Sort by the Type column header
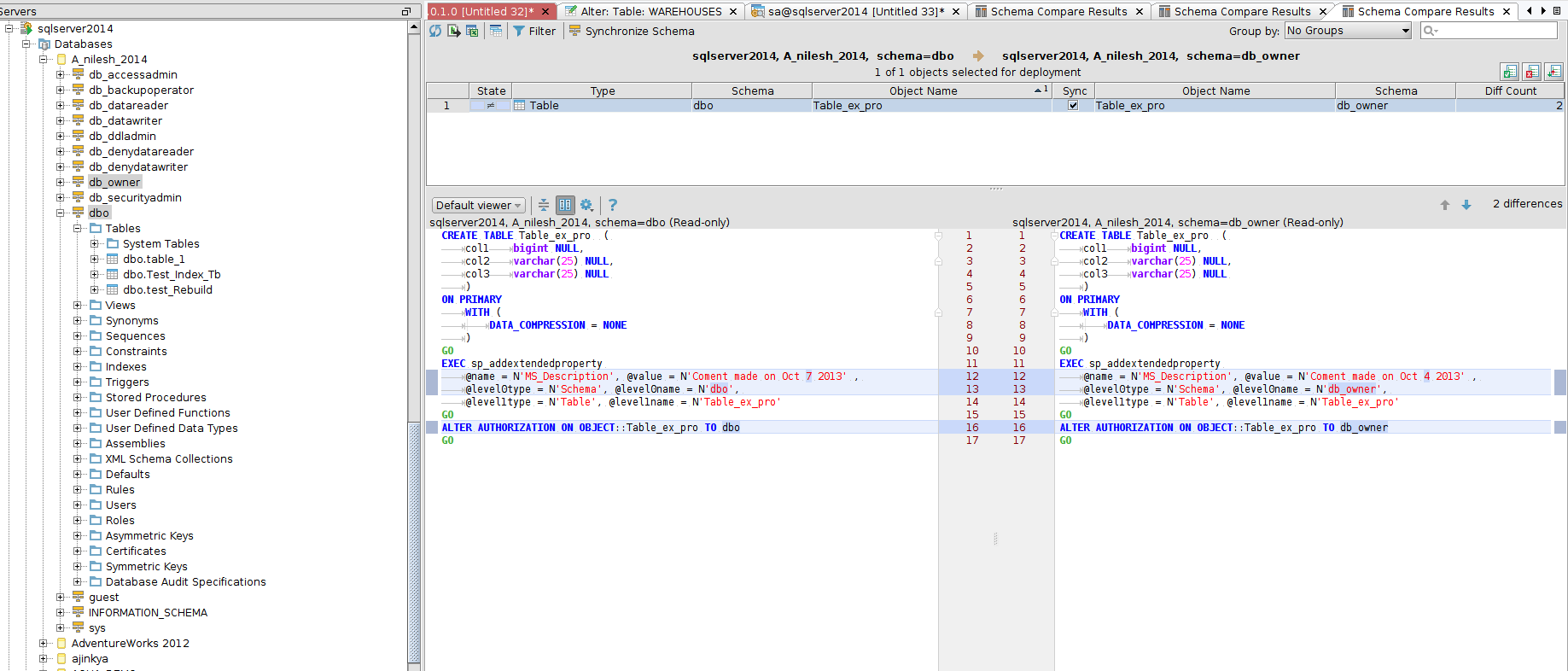1568x671 pixels. (602, 90)
